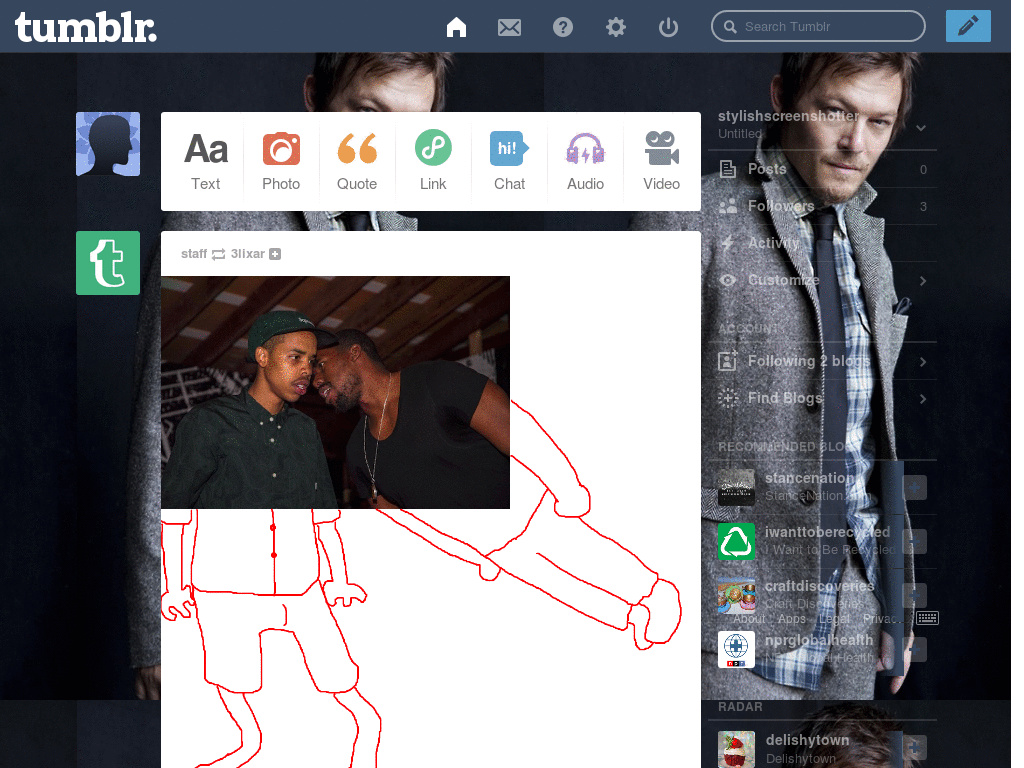
Task: Click the Following blogs person icon
Action: click(x=728, y=360)
